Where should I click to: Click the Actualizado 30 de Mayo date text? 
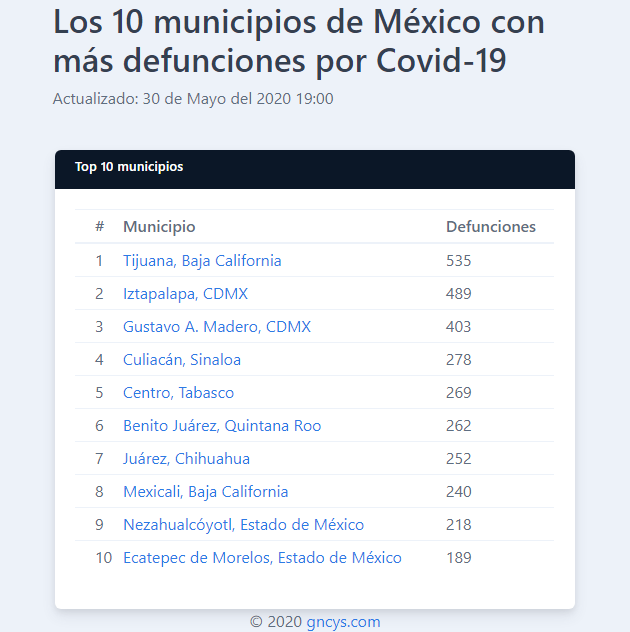[x=193, y=99]
